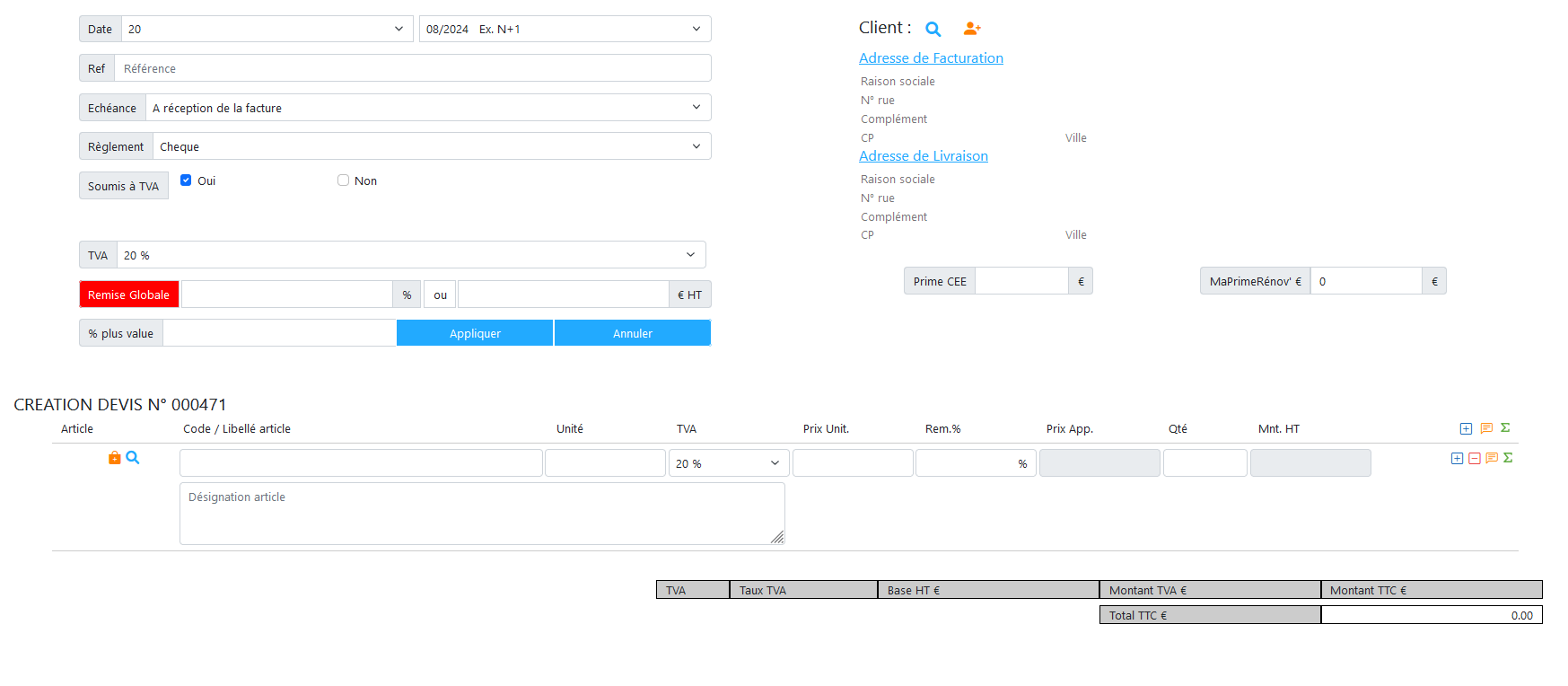Click the Prime CEE amount field
Screen dimensions: 1568x686
[1021, 281]
